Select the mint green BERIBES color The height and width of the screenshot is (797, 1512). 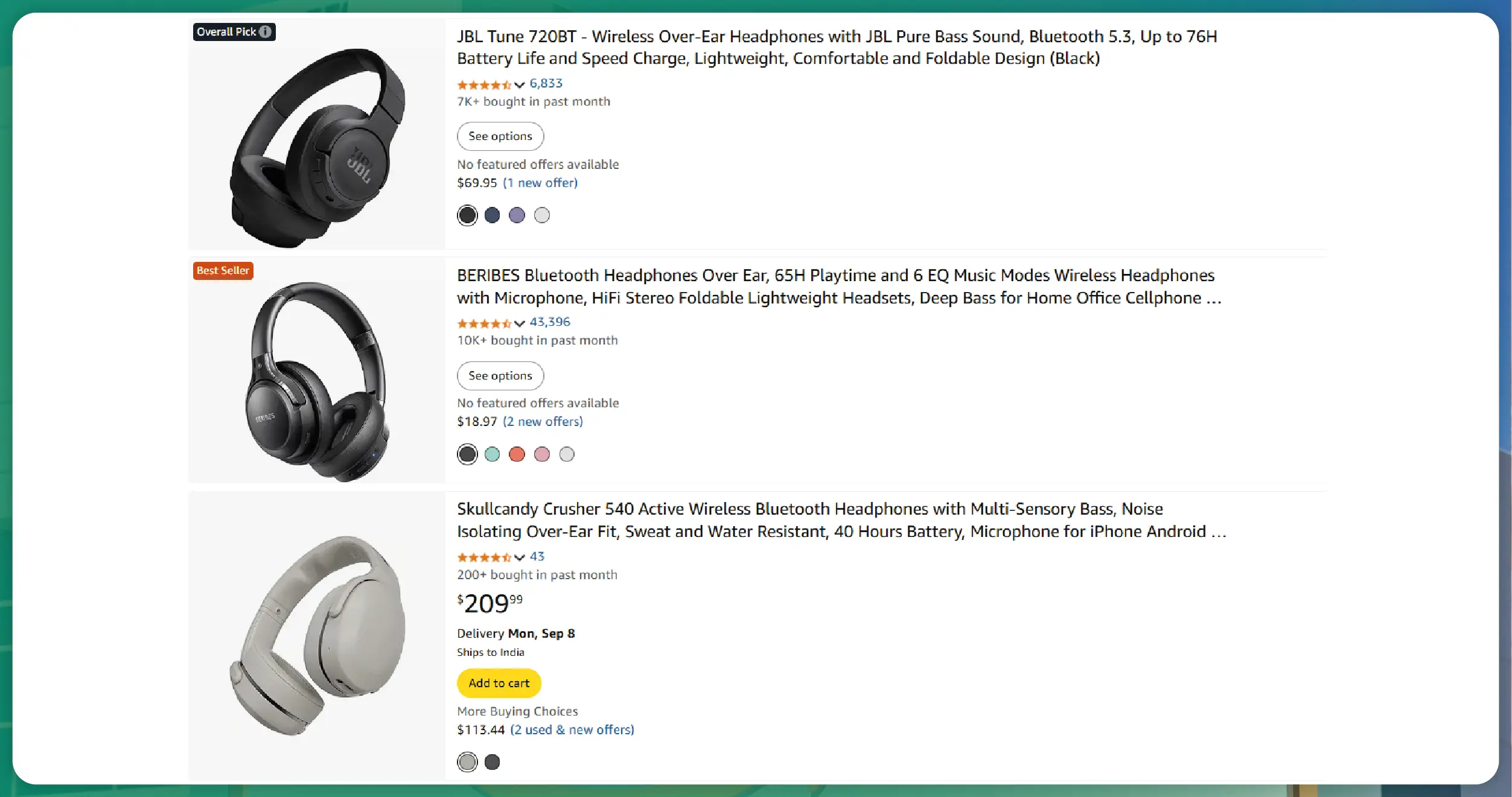click(x=492, y=454)
